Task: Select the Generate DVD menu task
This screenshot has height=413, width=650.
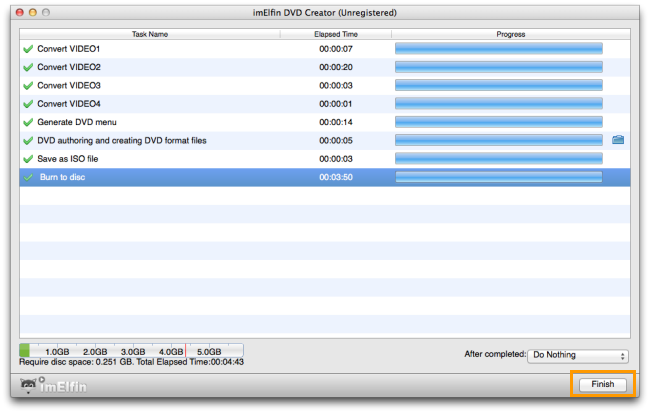Action: 325,122
